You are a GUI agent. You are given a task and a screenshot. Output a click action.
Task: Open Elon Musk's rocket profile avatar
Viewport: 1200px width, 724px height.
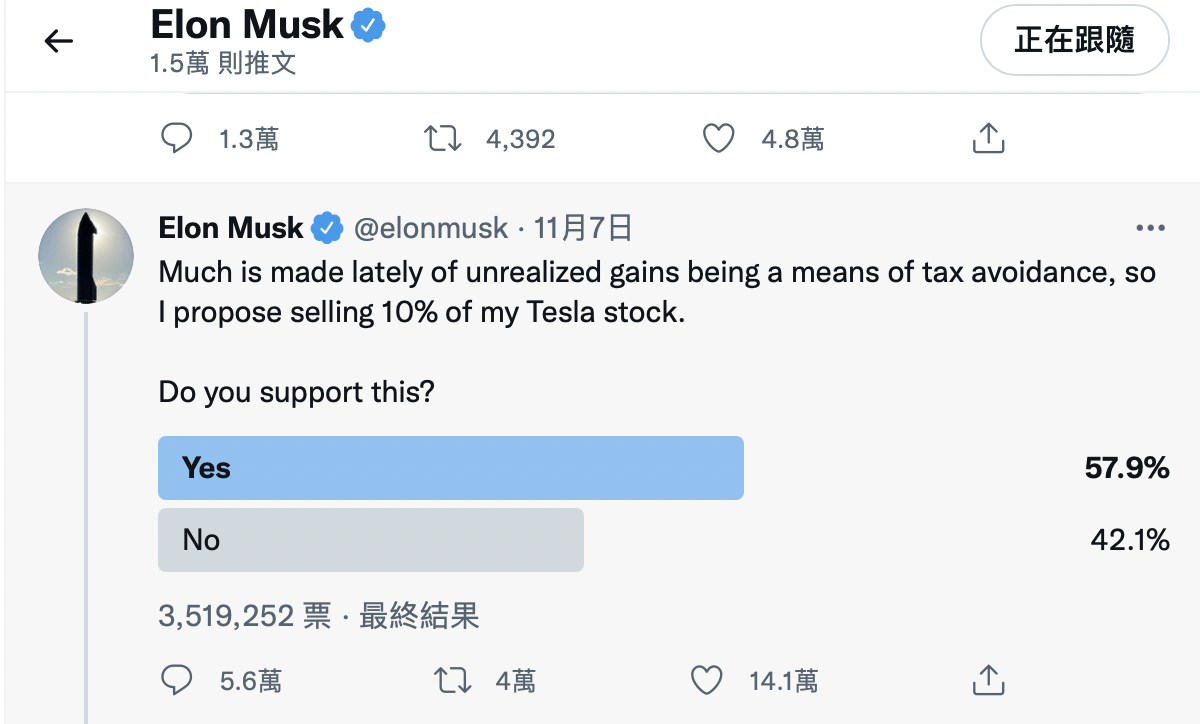tap(85, 256)
